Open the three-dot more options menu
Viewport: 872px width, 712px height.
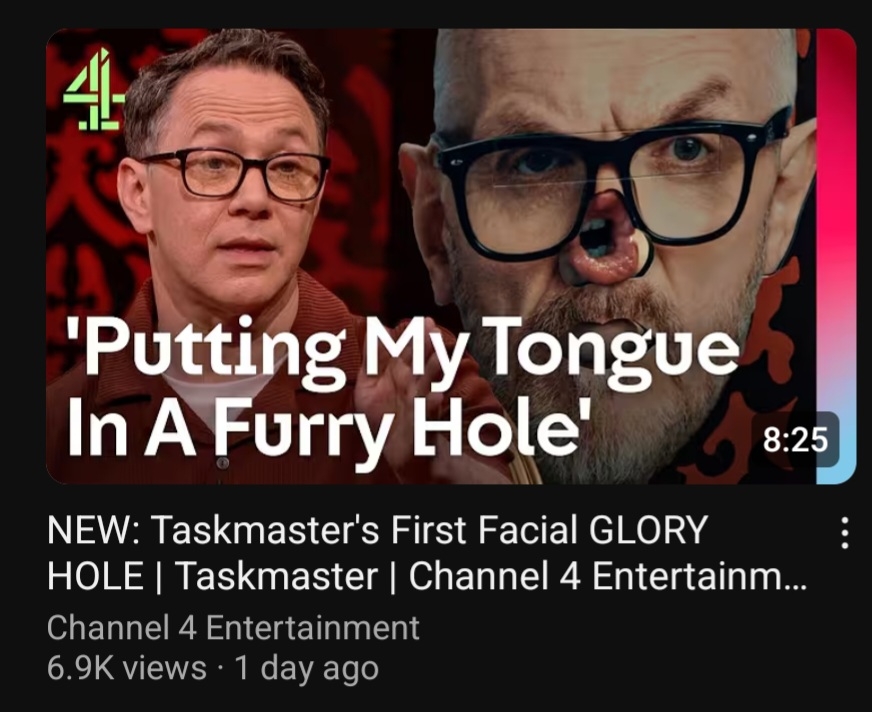coord(844,533)
